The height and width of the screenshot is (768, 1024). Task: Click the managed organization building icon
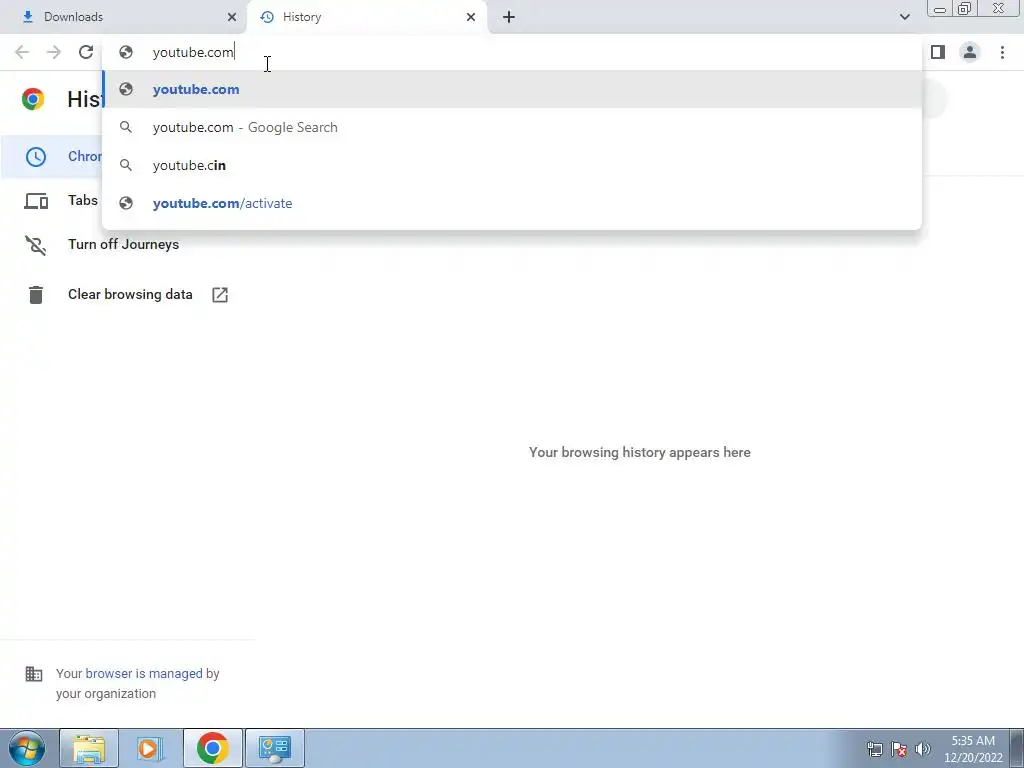pyautogui.click(x=34, y=673)
